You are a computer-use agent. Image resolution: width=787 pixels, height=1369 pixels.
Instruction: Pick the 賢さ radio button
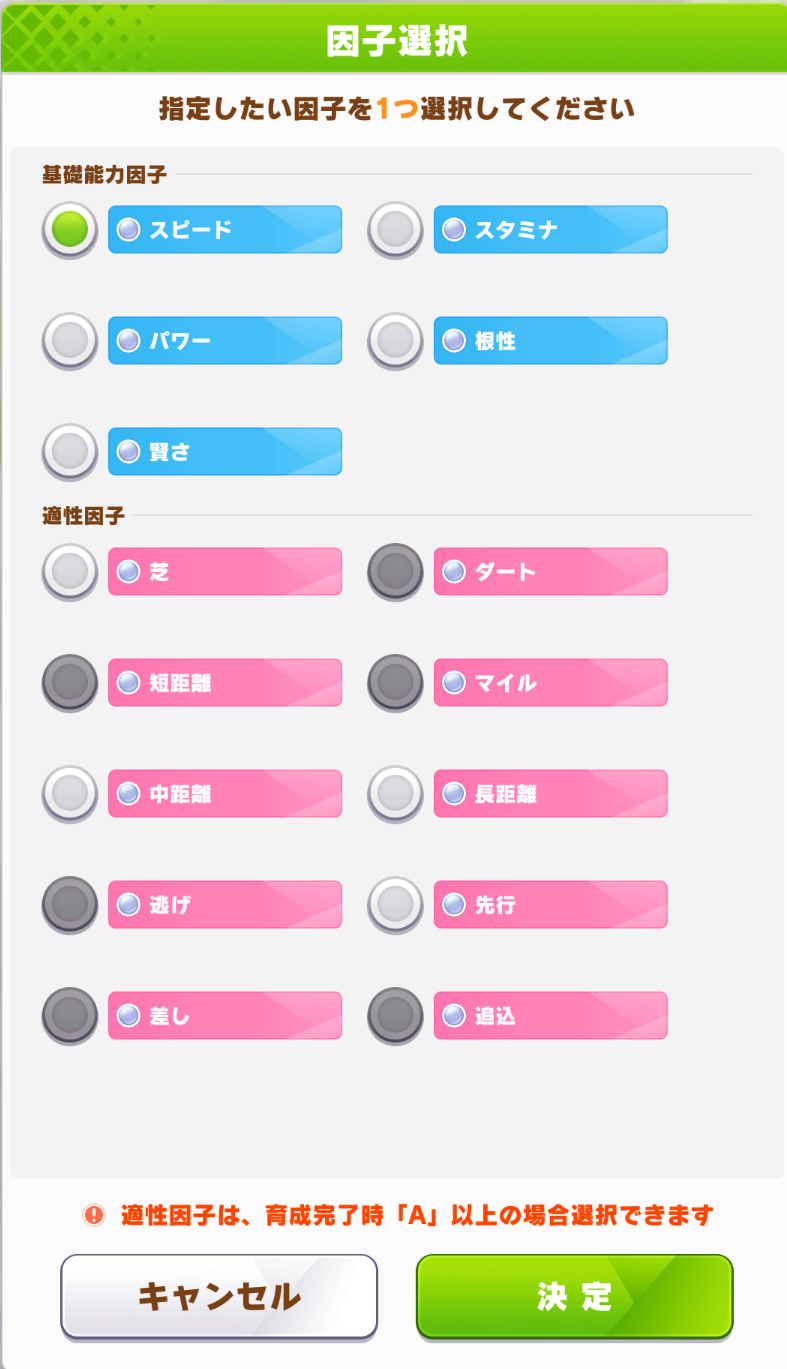click(x=70, y=452)
